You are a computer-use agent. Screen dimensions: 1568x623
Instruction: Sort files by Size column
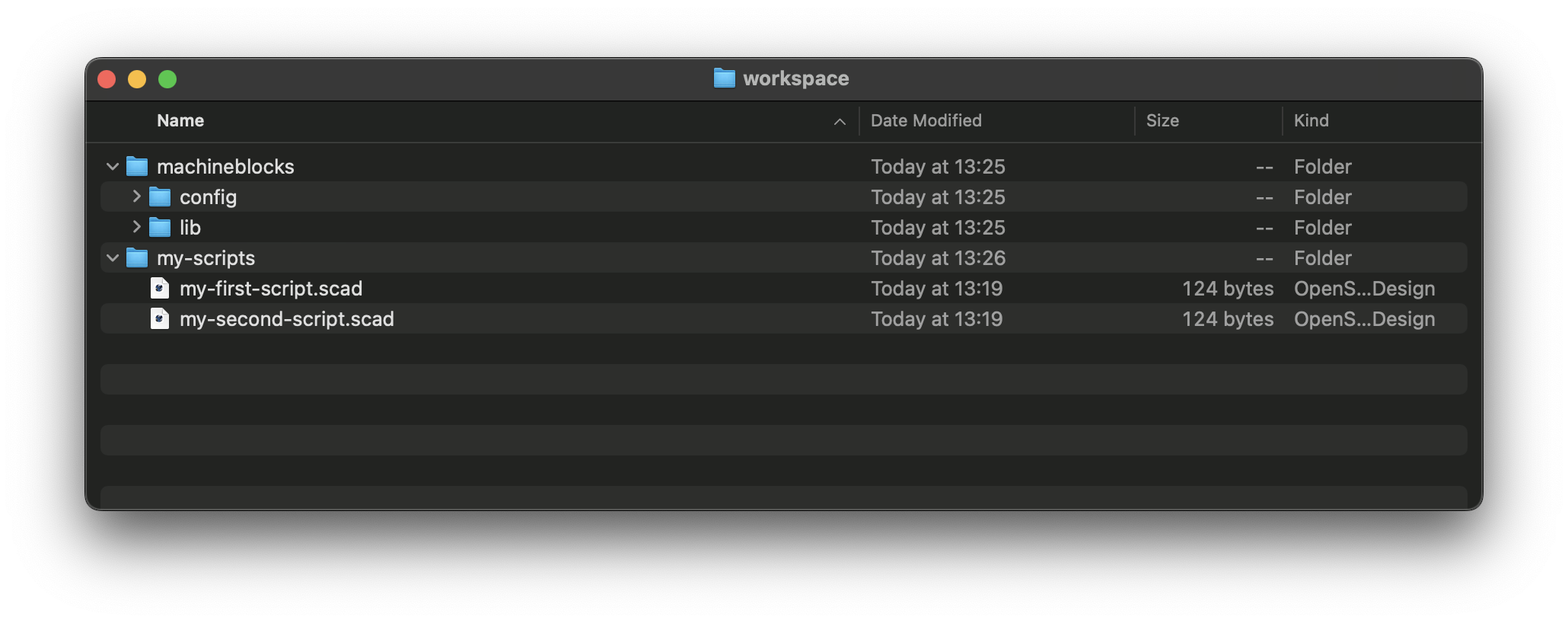[1162, 120]
